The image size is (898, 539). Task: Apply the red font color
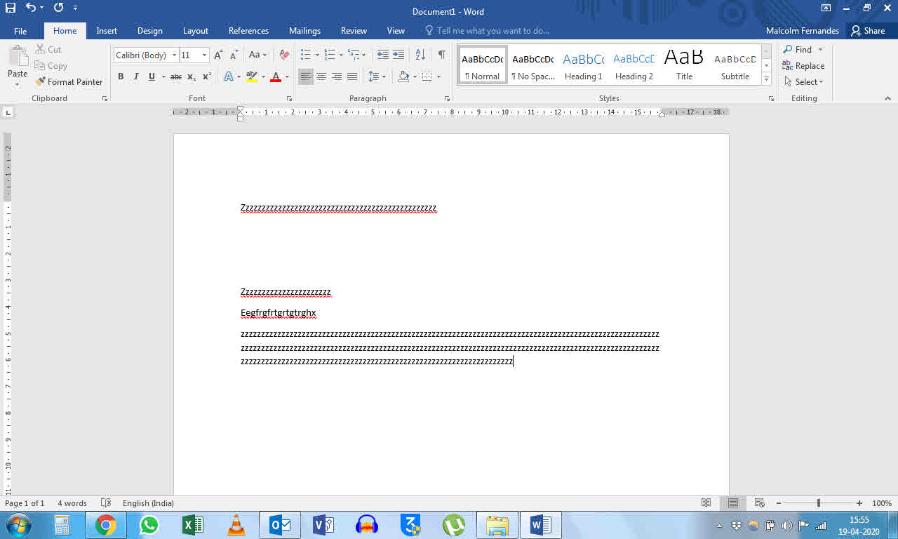pyautogui.click(x=275, y=76)
